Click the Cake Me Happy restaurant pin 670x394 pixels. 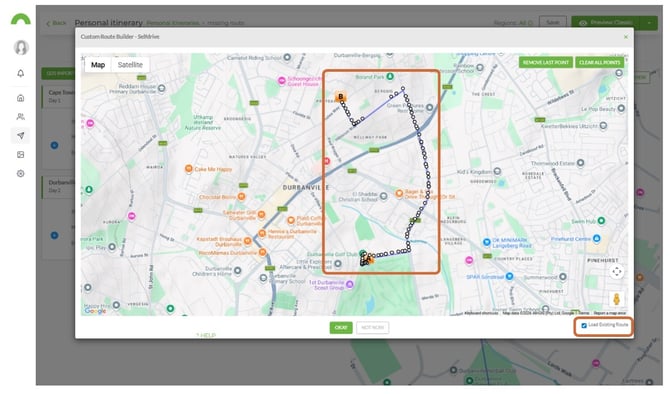coord(188,169)
